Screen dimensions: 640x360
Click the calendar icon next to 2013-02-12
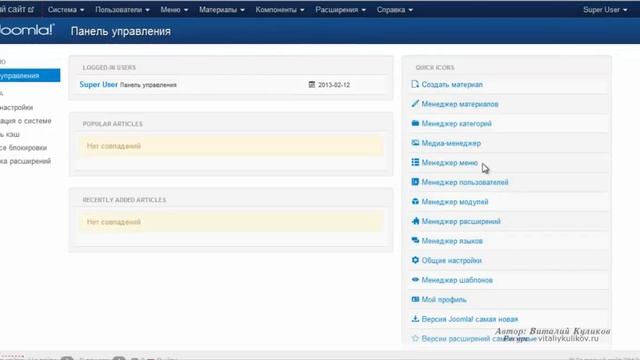[312, 84]
